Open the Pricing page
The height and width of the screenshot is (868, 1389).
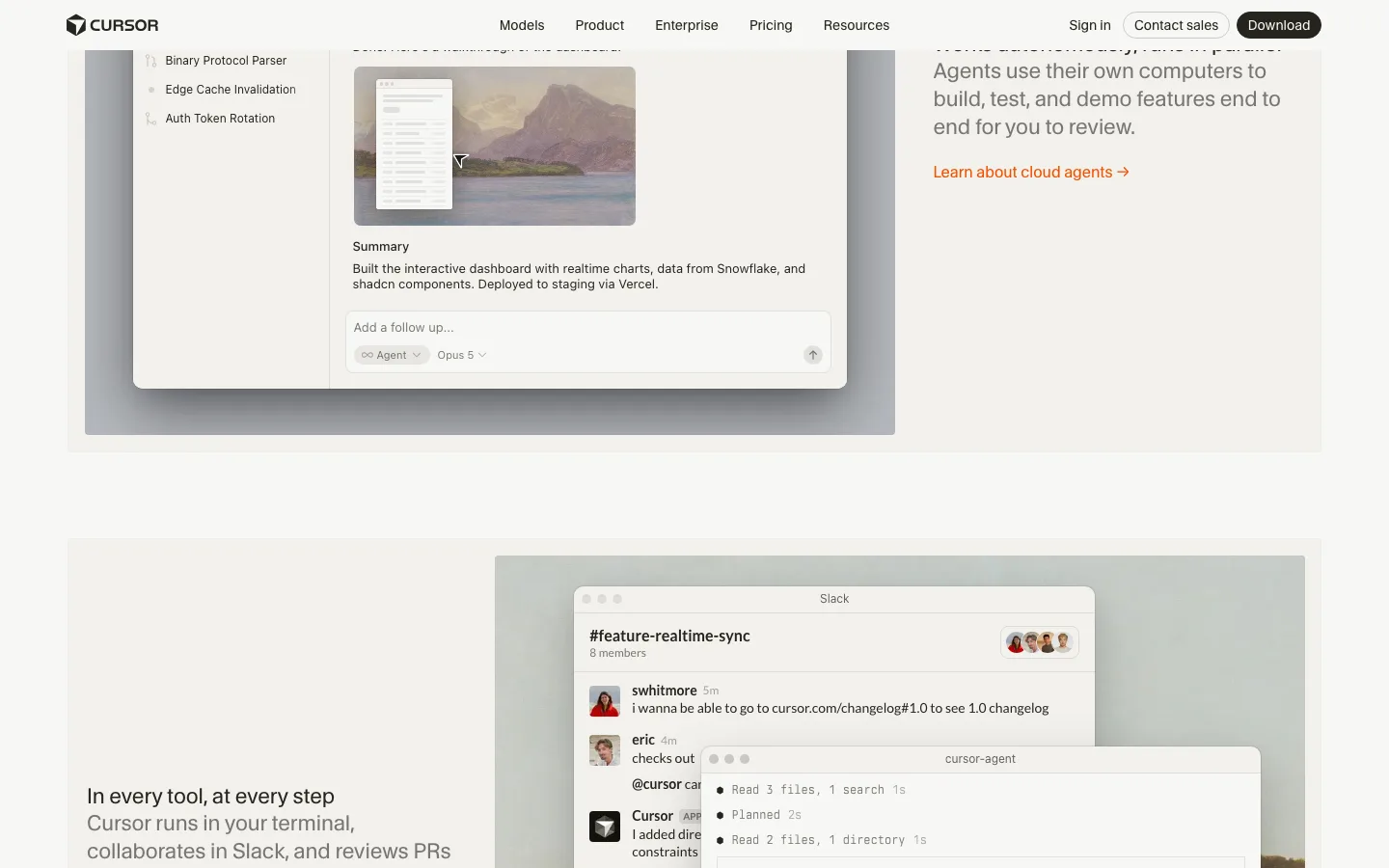click(x=771, y=25)
